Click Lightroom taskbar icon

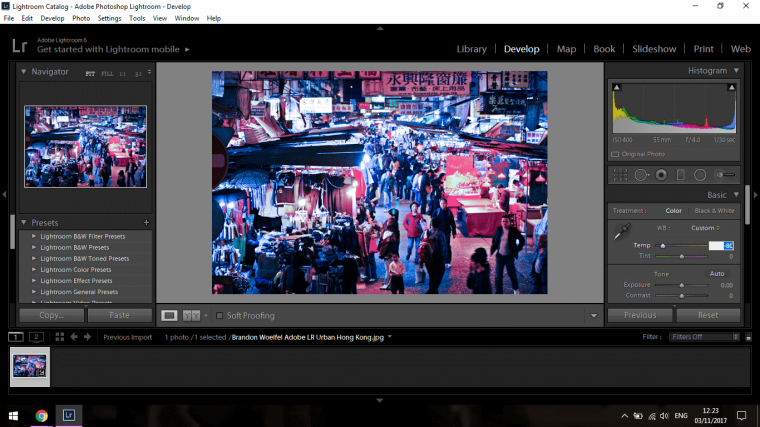pyautogui.click(x=69, y=415)
